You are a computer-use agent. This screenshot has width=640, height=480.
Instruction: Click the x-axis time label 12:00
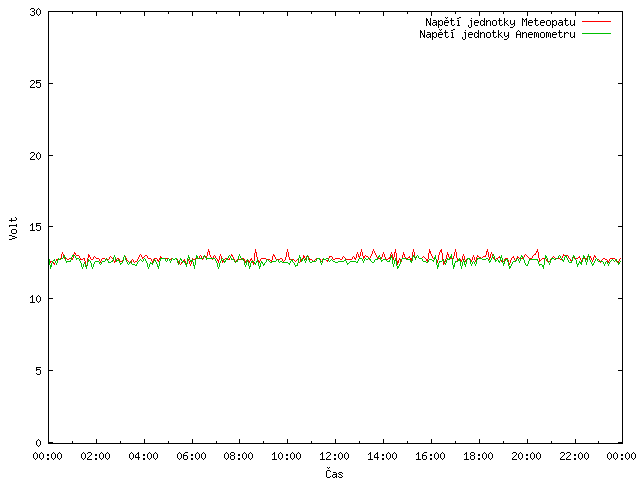(334, 456)
